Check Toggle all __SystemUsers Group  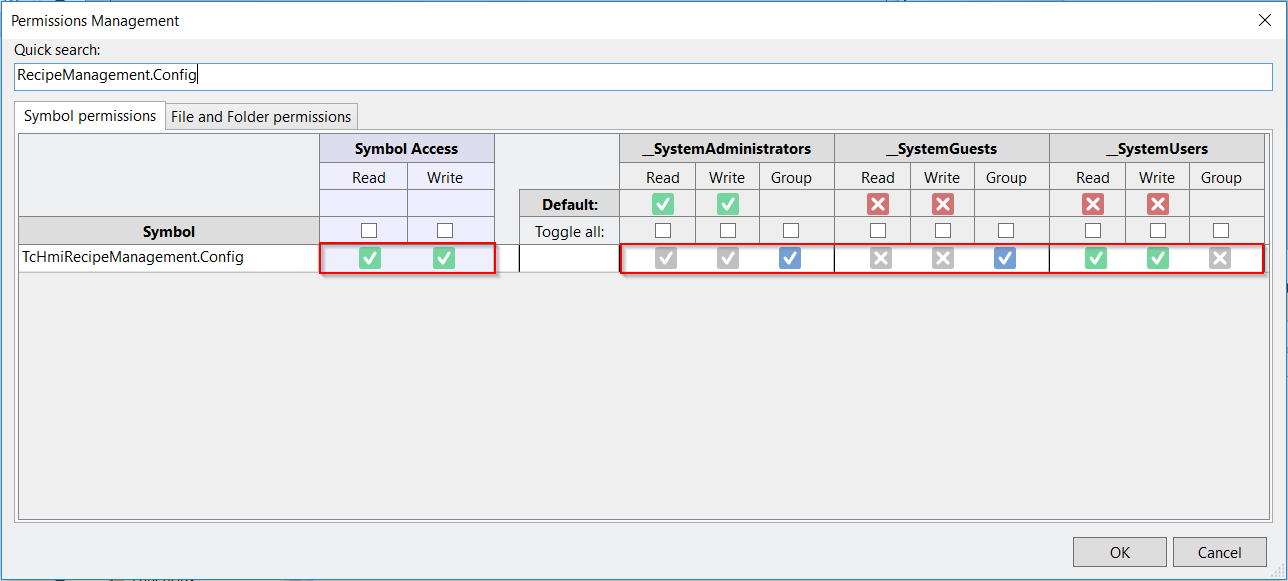(x=1221, y=231)
